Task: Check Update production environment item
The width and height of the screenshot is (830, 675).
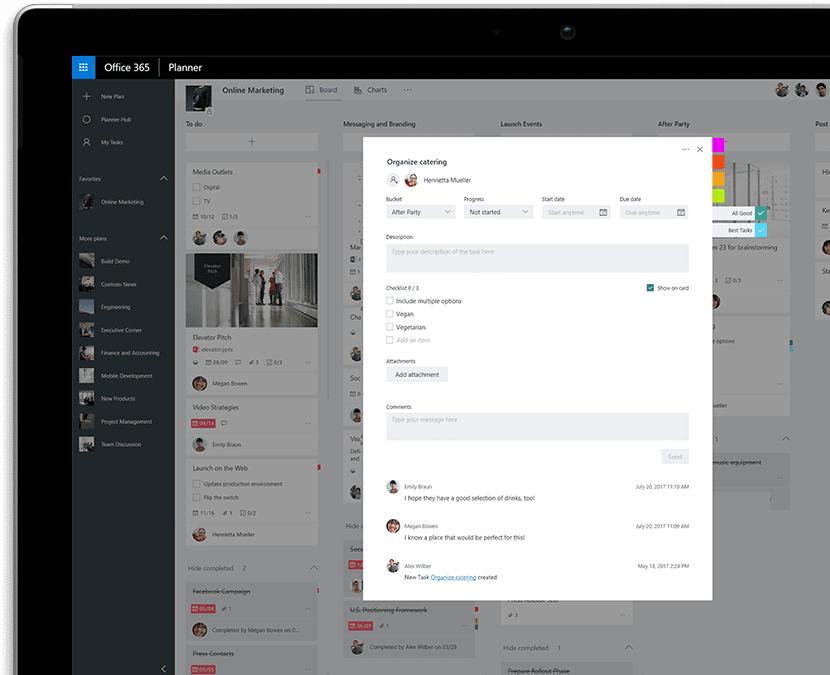Action: 196,484
